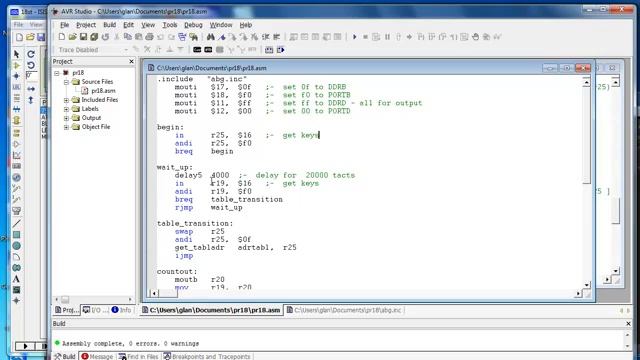Click the rotate clockwise icon in ISIS window
640x360 pixels.
(x=31, y=54)
